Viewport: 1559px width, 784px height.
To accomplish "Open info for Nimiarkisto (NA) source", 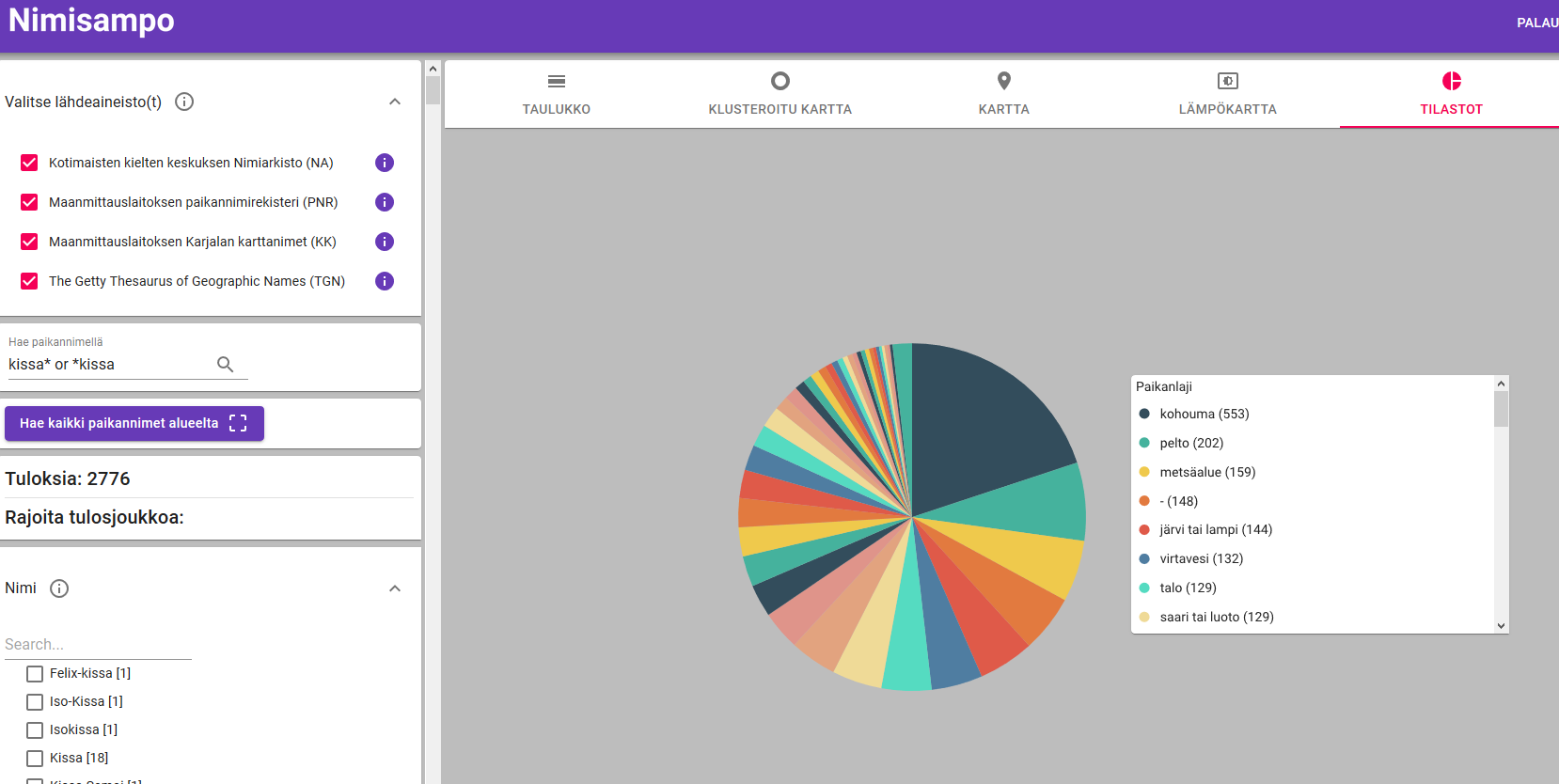I will 385,163.
